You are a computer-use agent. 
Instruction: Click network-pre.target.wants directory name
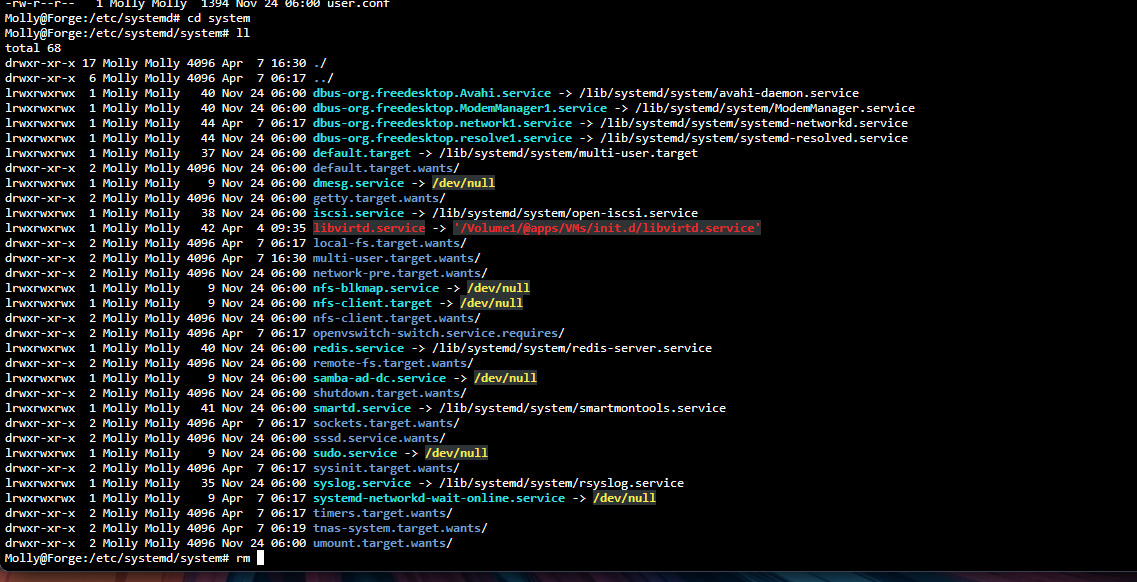pyautogui.click(x=397, y=273)
